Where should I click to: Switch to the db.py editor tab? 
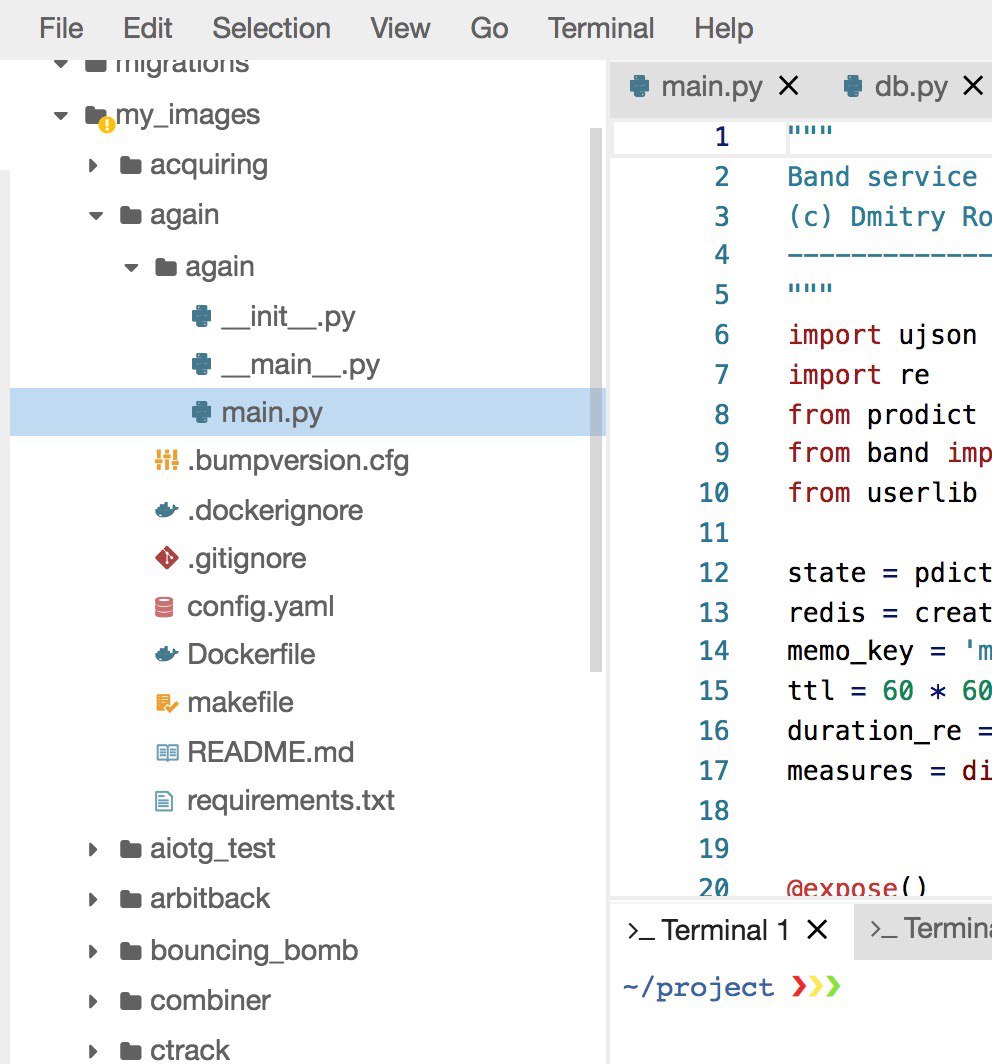coord(911,87)
